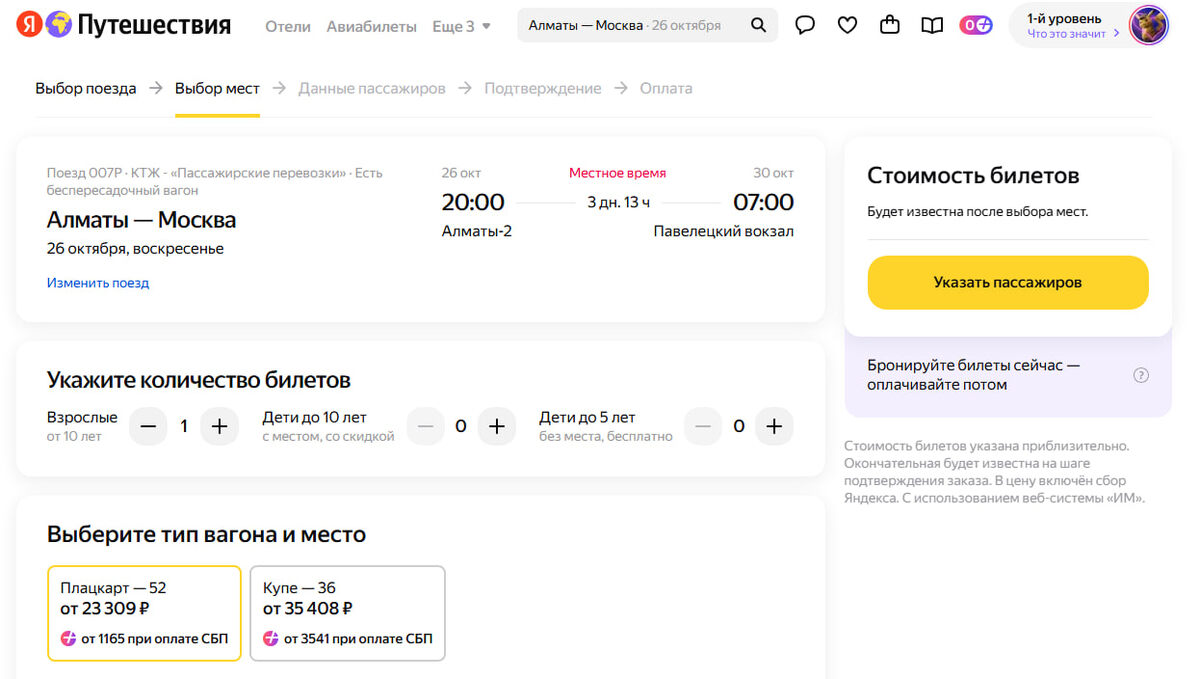Click the Yandex Plus points badge
This screenshot has width=1200, height=679.
976,26
